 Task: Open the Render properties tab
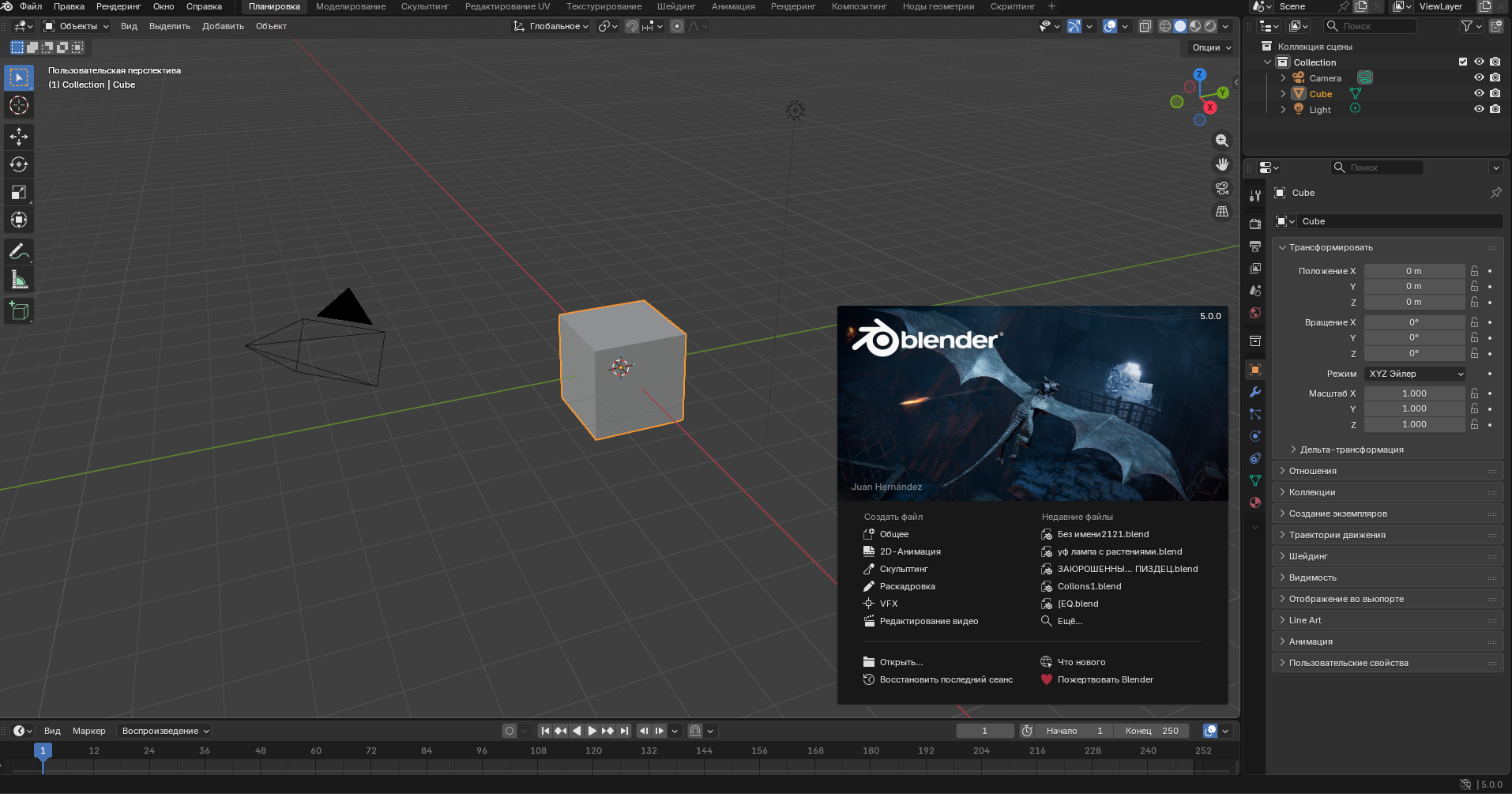point(1255,224)
